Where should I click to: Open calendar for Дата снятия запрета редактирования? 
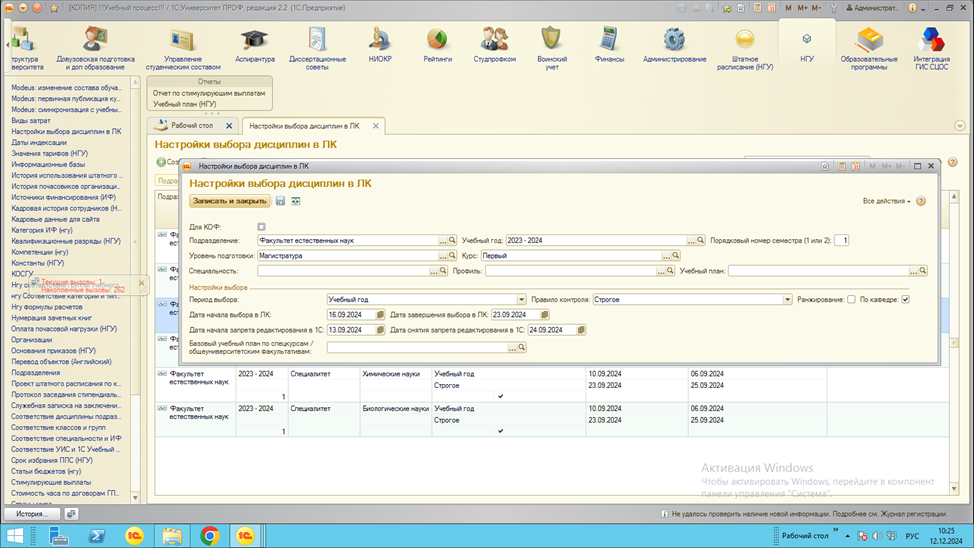point(581,330)
